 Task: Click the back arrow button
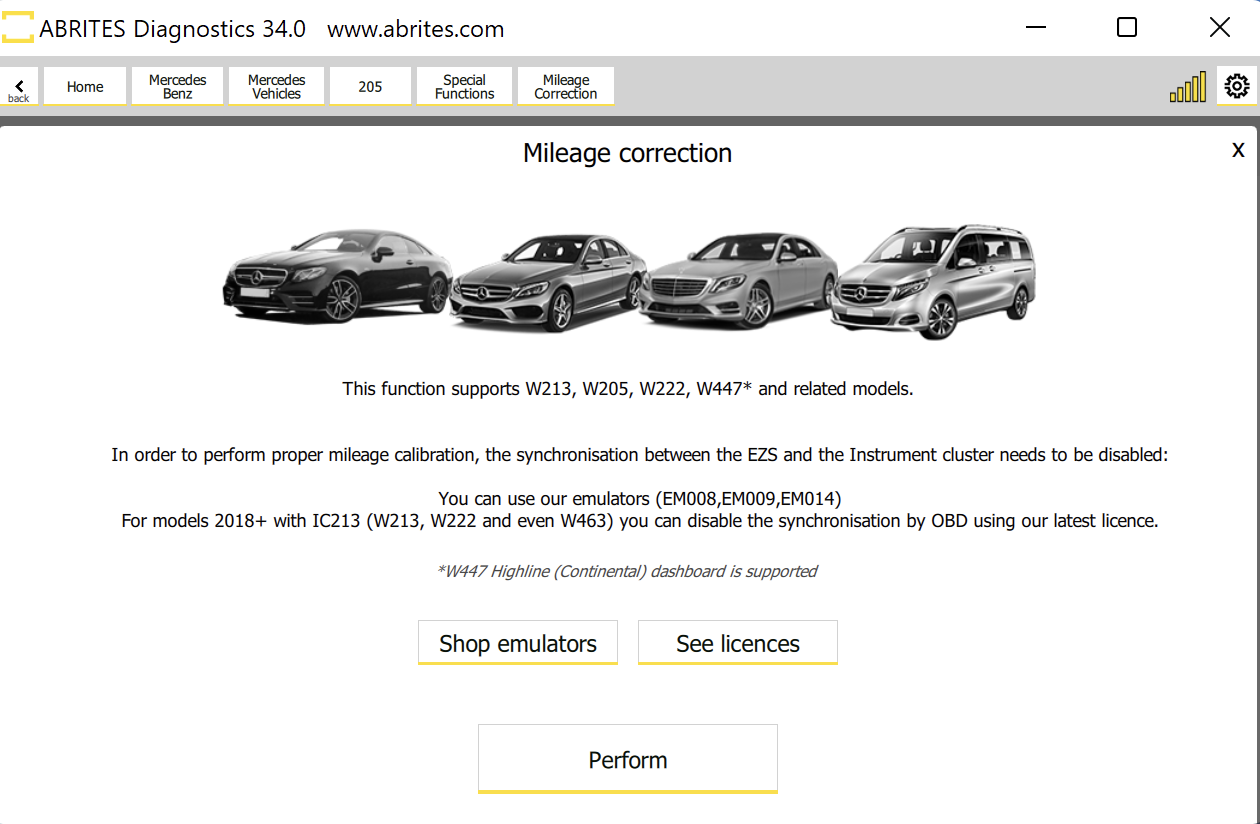coord(19,86)
